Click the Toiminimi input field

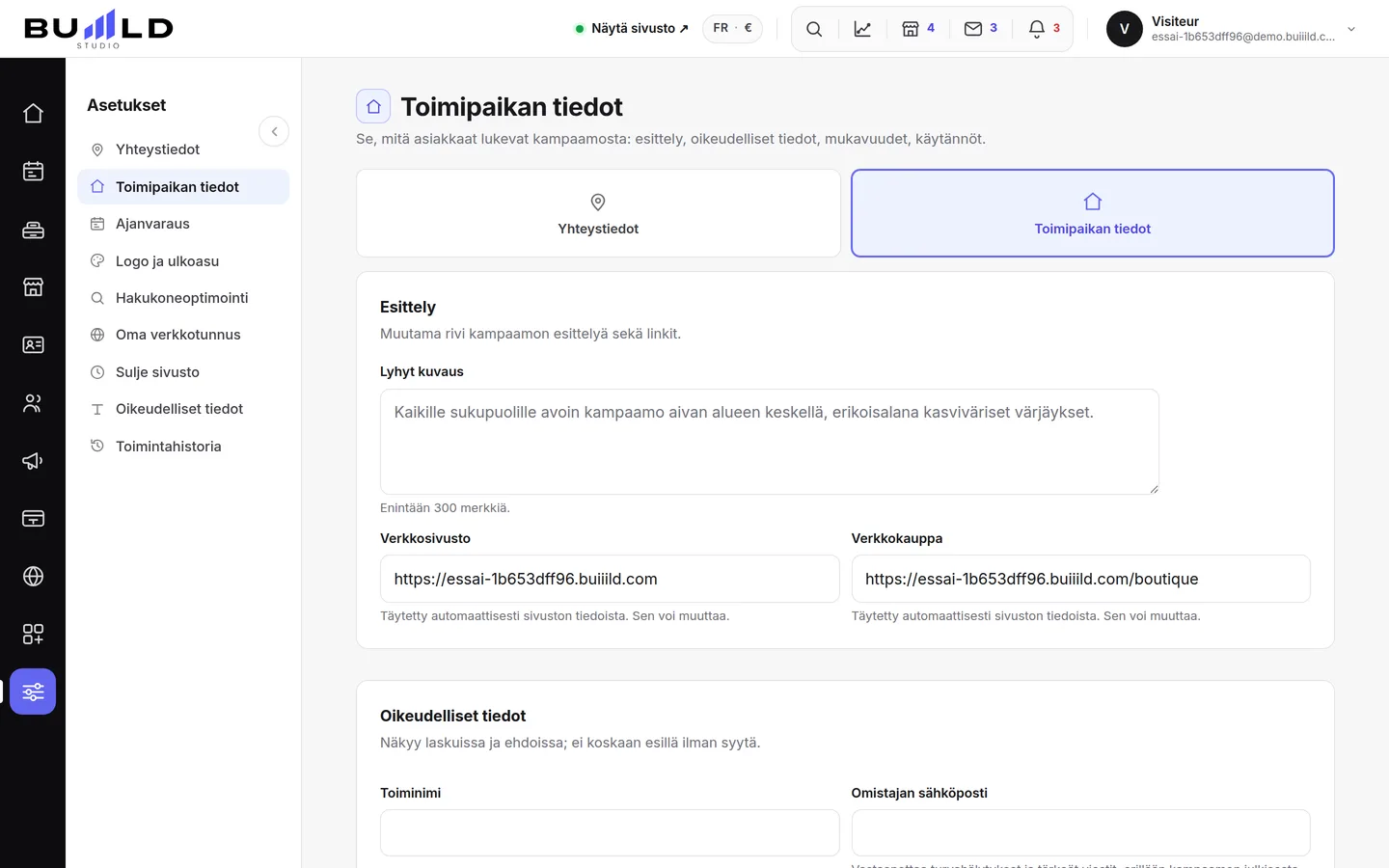coord(610,832)
